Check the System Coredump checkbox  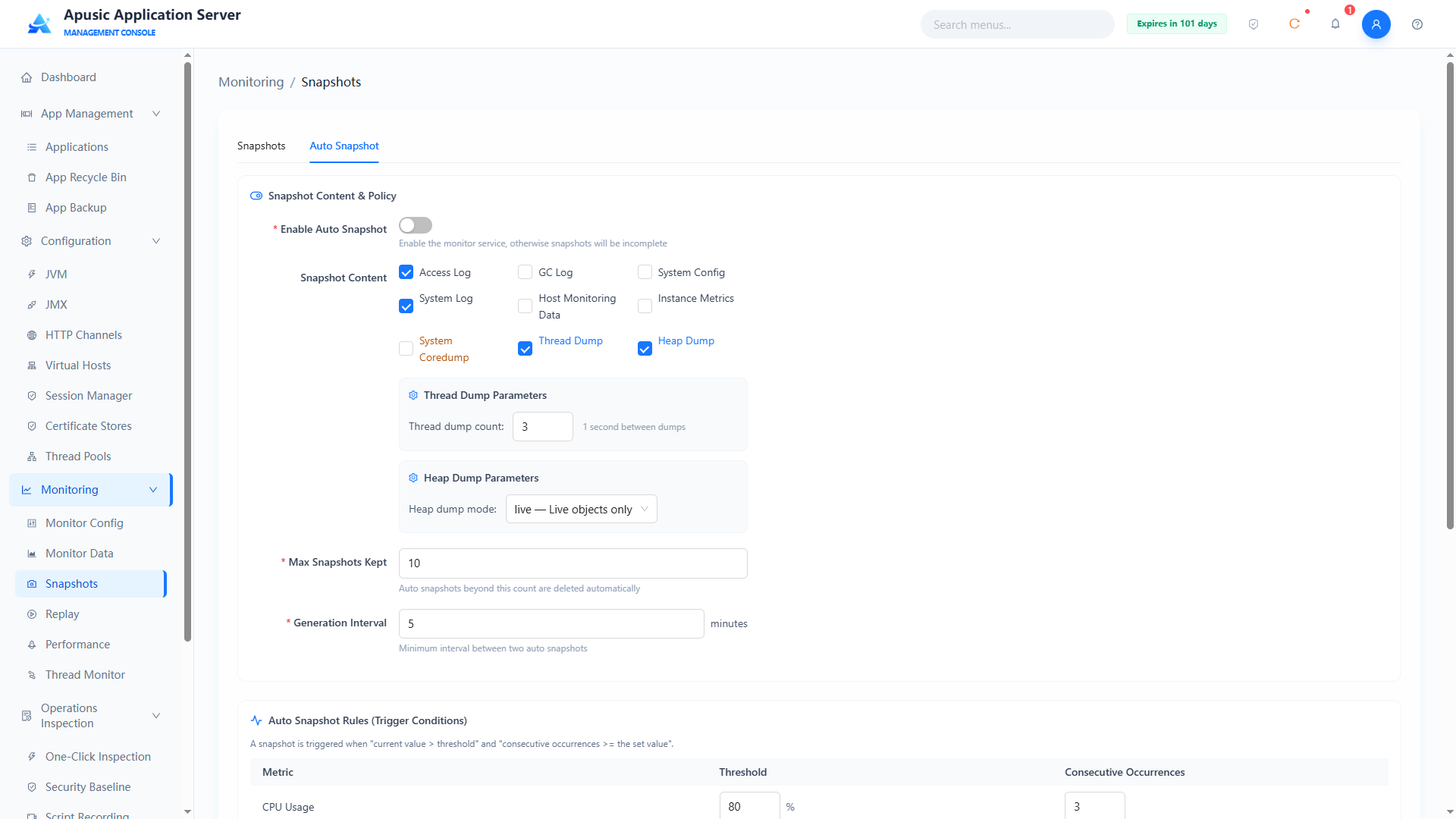click(406, 349)
